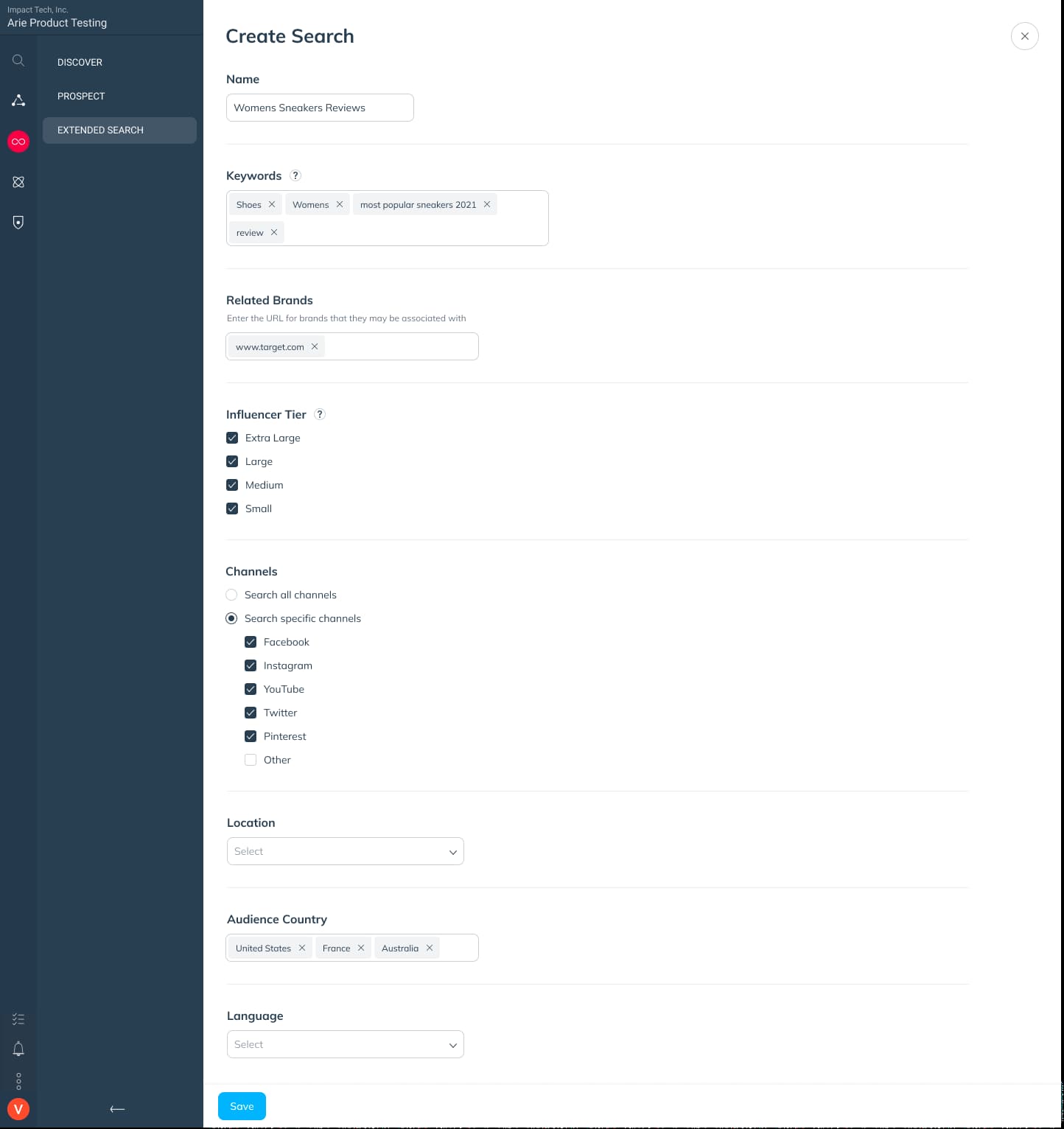
Task: Open the shield icon in sidebar
Action: point(18,222)
